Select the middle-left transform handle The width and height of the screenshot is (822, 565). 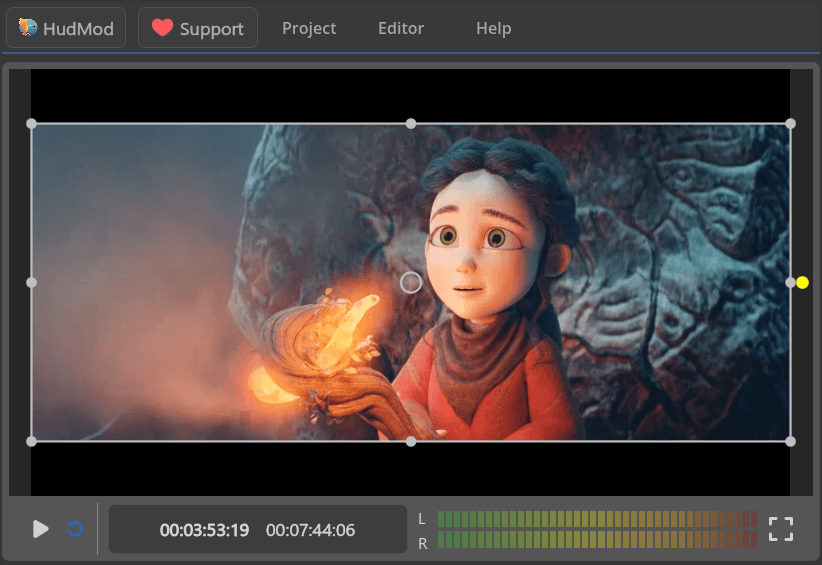click(x=31, y=282)
